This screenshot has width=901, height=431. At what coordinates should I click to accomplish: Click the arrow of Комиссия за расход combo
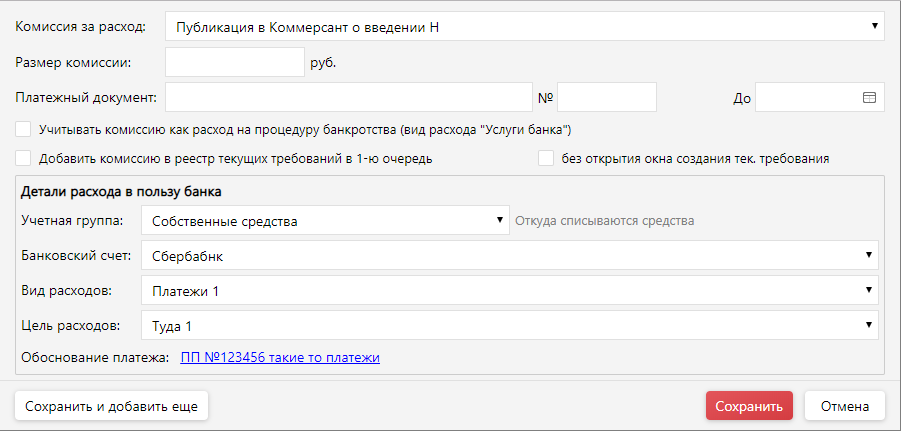pyautogui.click(x=874, y=25)
